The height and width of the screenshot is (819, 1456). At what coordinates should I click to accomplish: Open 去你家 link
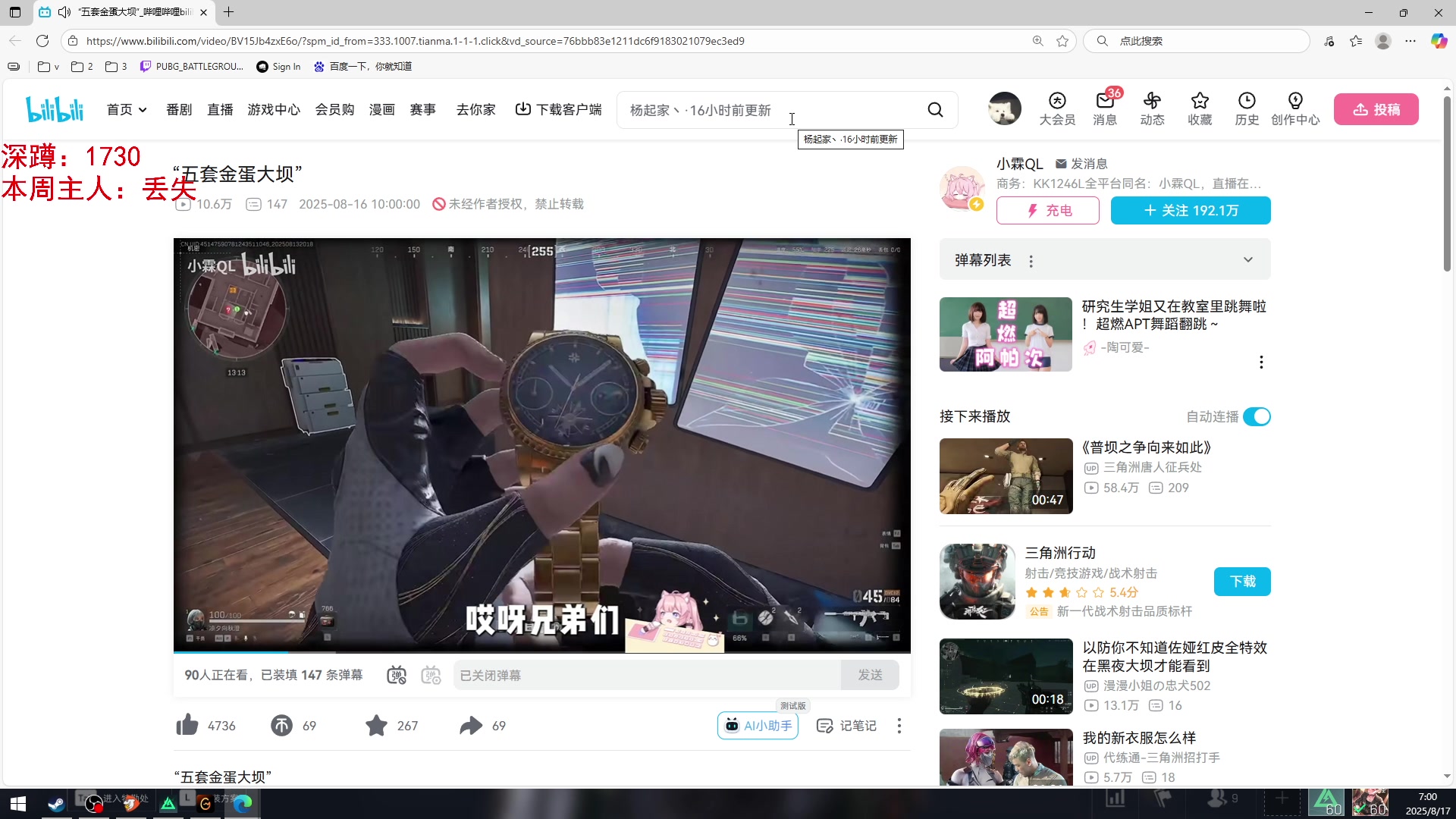pyautogui.click(x=475, y=110)
